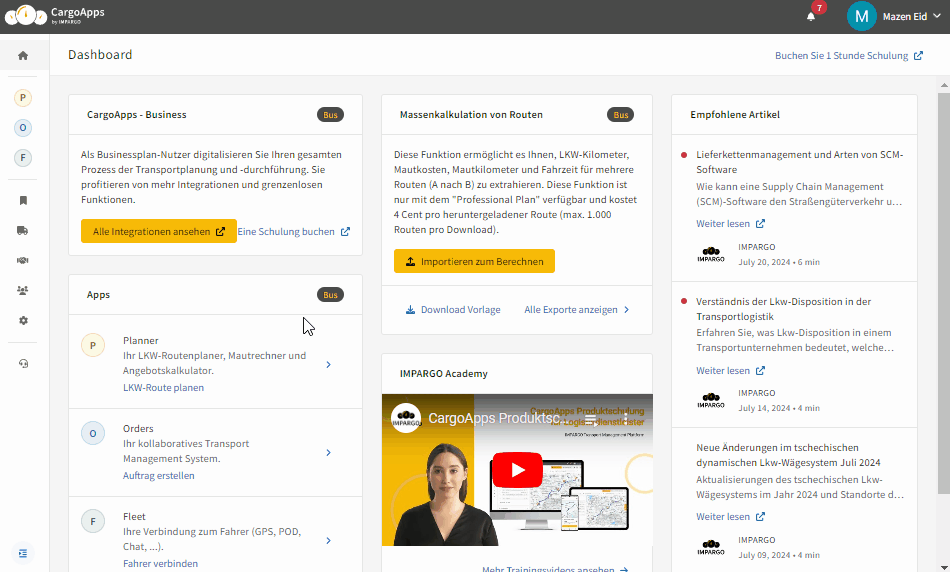The image size is (950, 572).
Task: Open Fleet row chevron arrow
Action: click(x=328, y=540)
